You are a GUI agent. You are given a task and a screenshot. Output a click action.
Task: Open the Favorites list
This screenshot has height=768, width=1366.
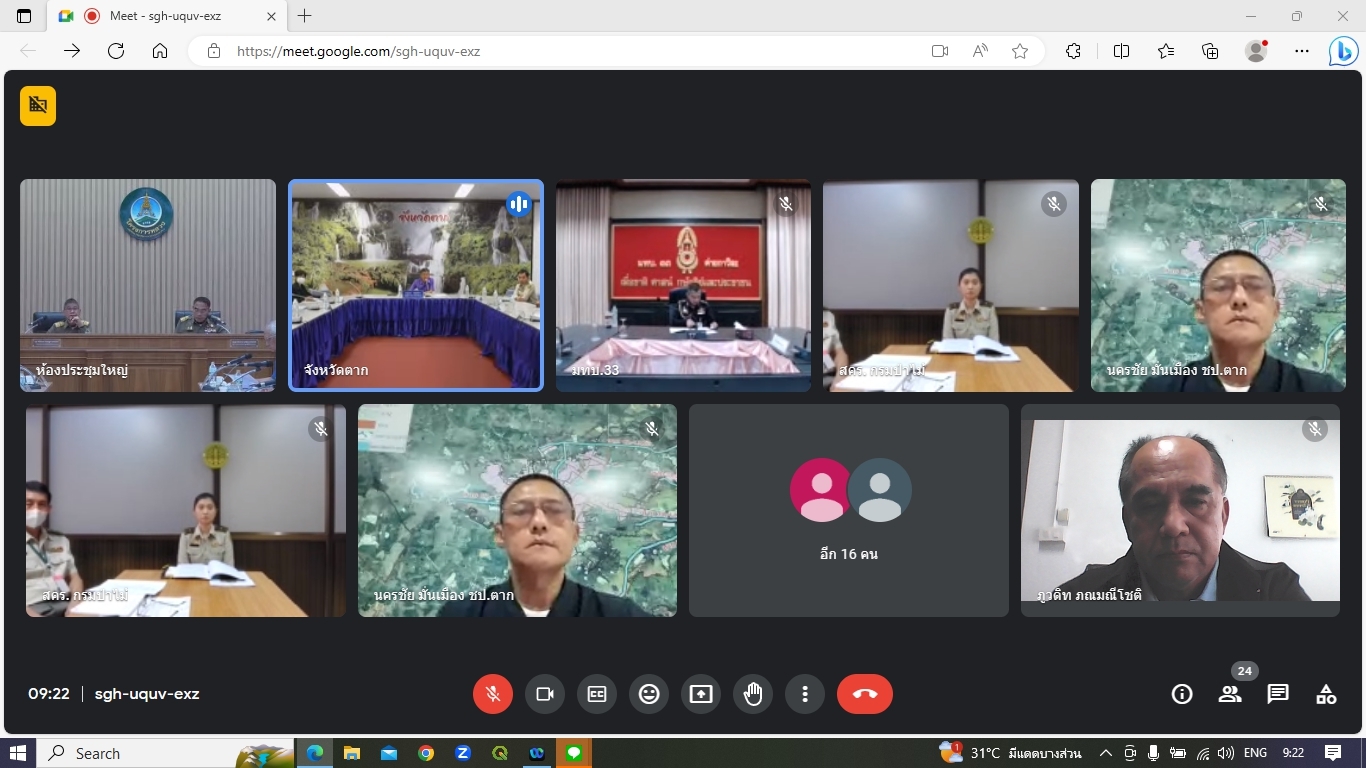click(1166, 51)
